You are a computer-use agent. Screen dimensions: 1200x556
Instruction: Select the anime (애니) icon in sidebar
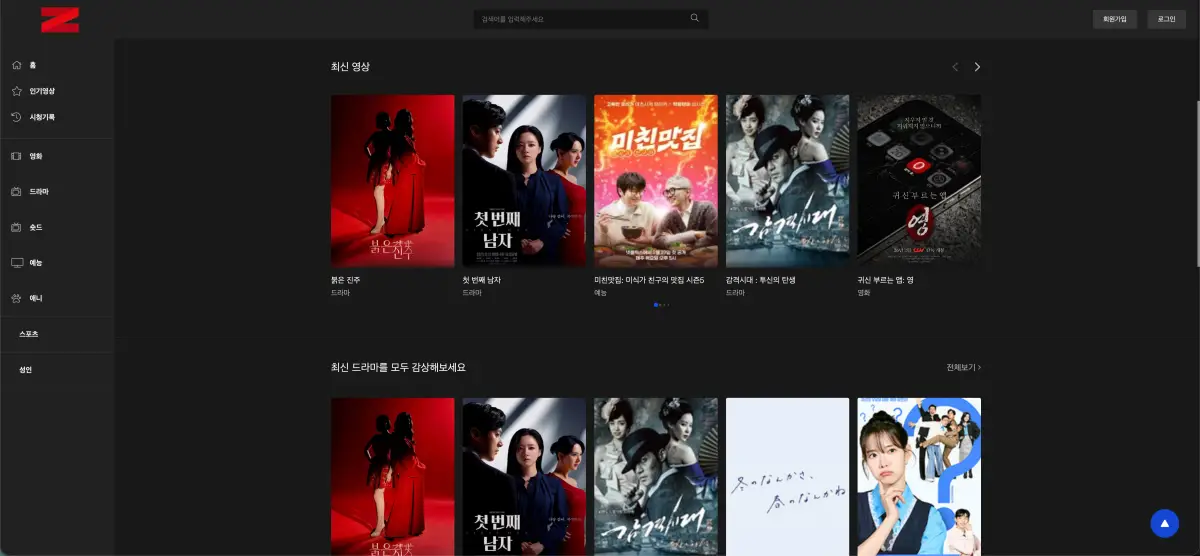17,298
